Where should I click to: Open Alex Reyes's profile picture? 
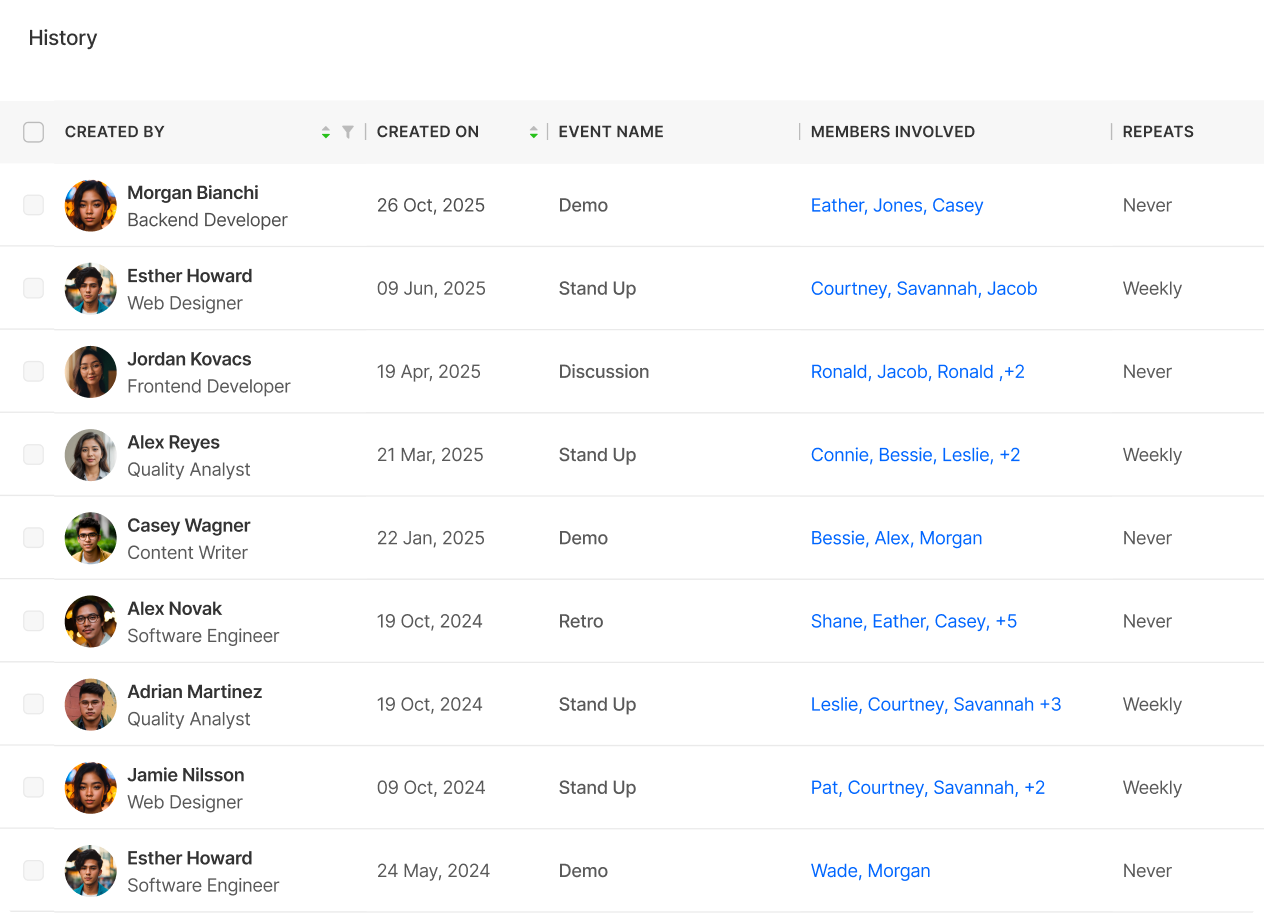pyautogui.click(x=91, y=455)
